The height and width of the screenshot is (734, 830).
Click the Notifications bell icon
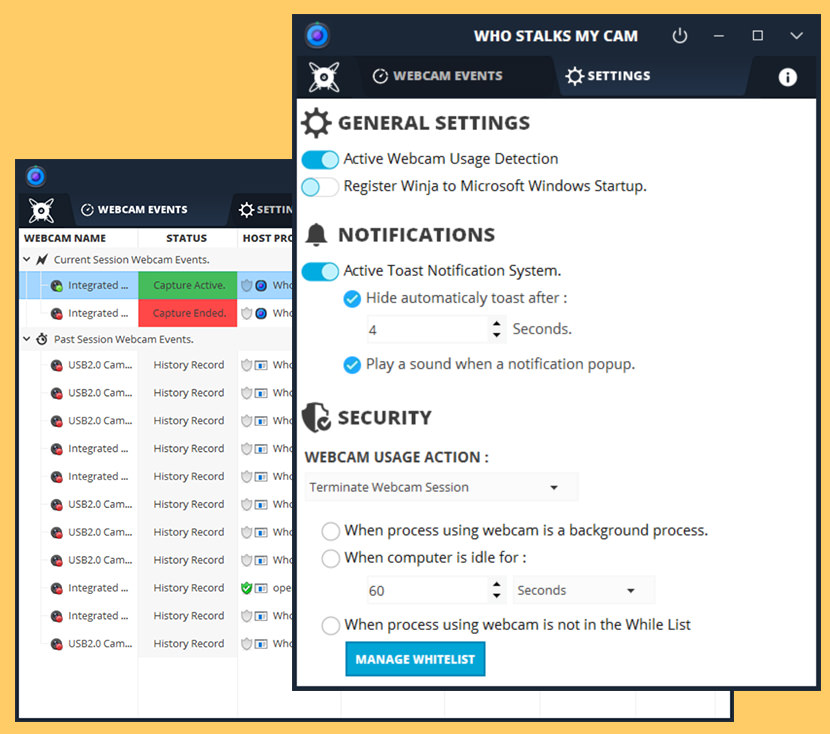click(x=317, y=234)
